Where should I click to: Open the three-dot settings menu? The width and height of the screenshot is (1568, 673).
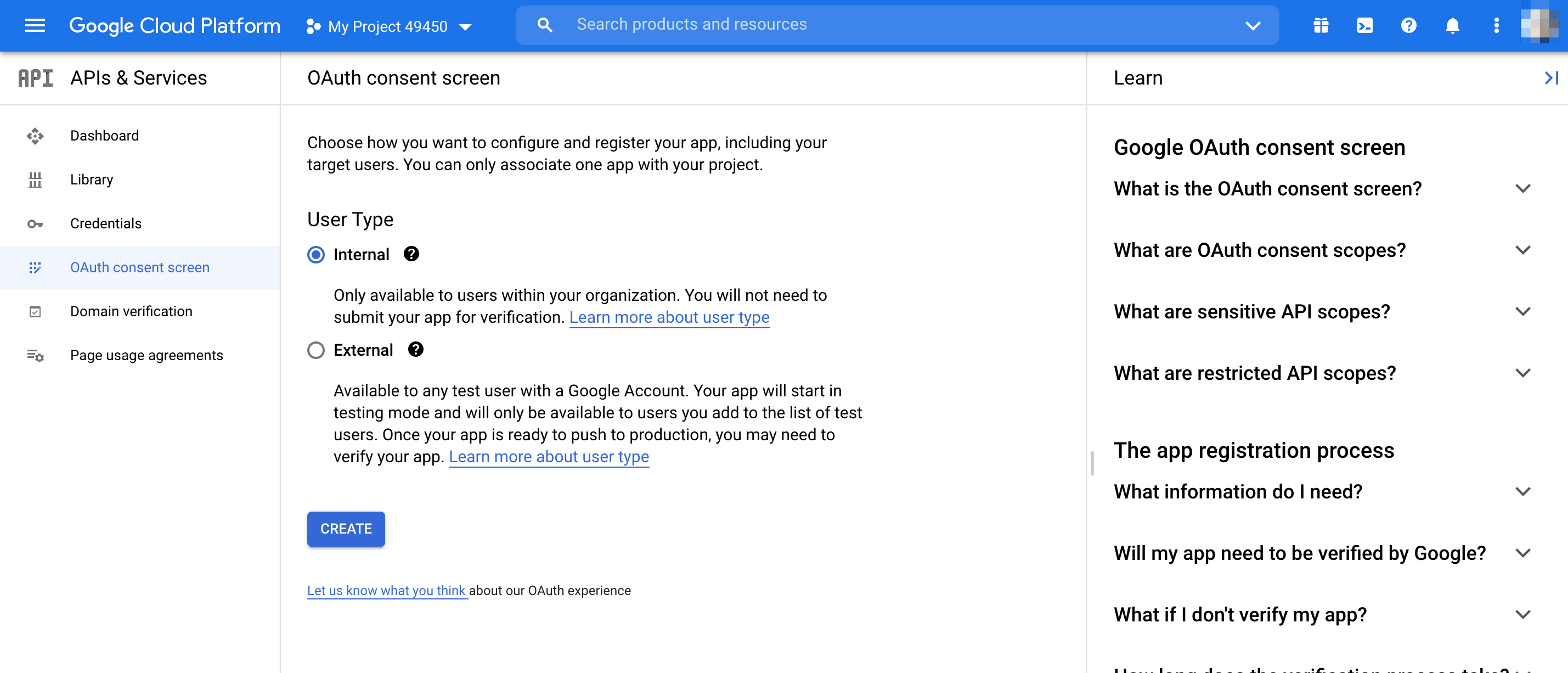point(1496,26)
